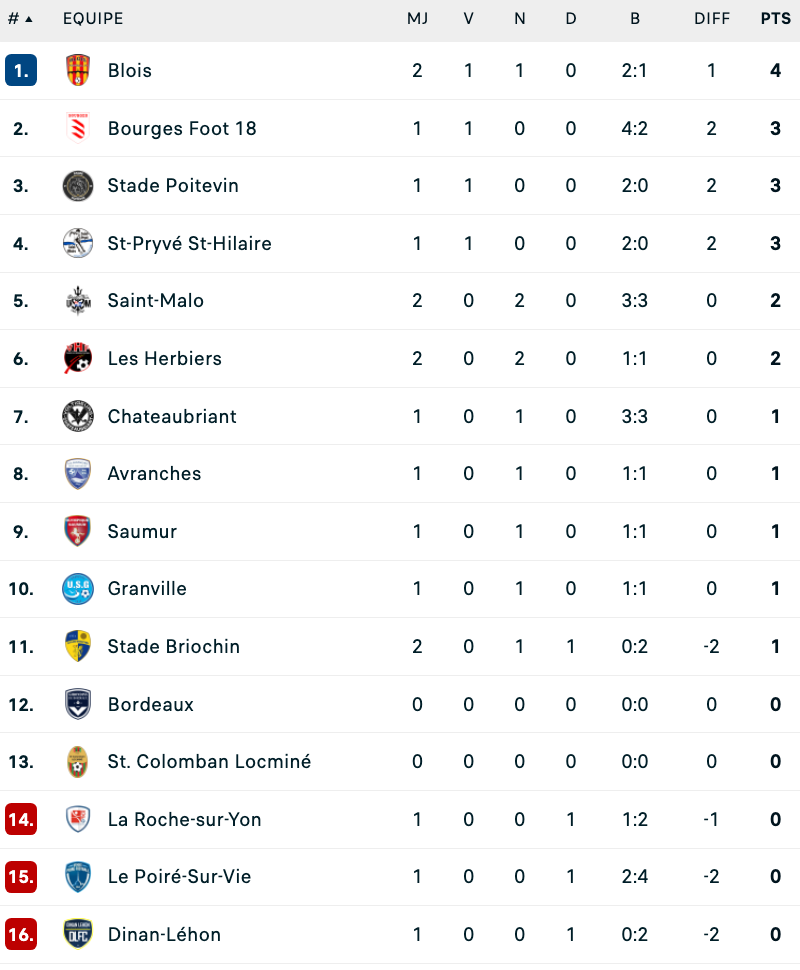
Task: Open the St-Pryvé St-Hilaire team link
Action: point(189,243)
